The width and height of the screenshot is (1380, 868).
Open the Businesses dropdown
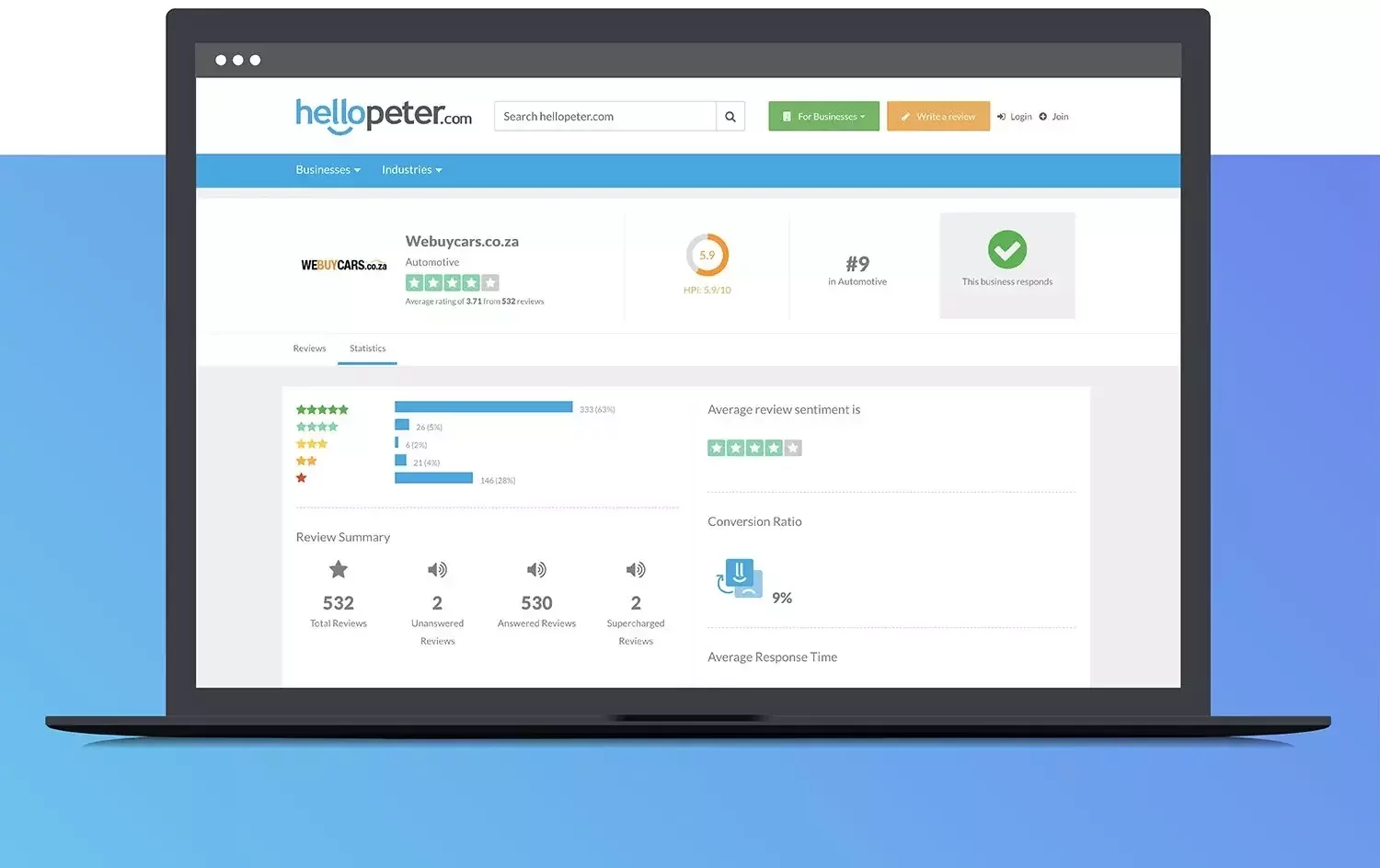[327, 170]
